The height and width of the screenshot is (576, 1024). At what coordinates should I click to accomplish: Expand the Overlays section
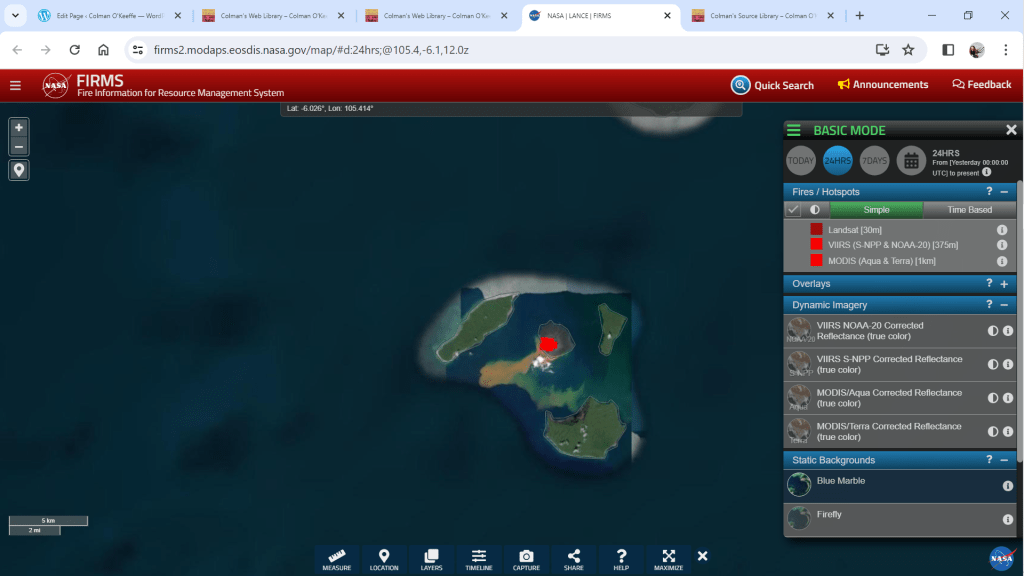[1003, 284]
